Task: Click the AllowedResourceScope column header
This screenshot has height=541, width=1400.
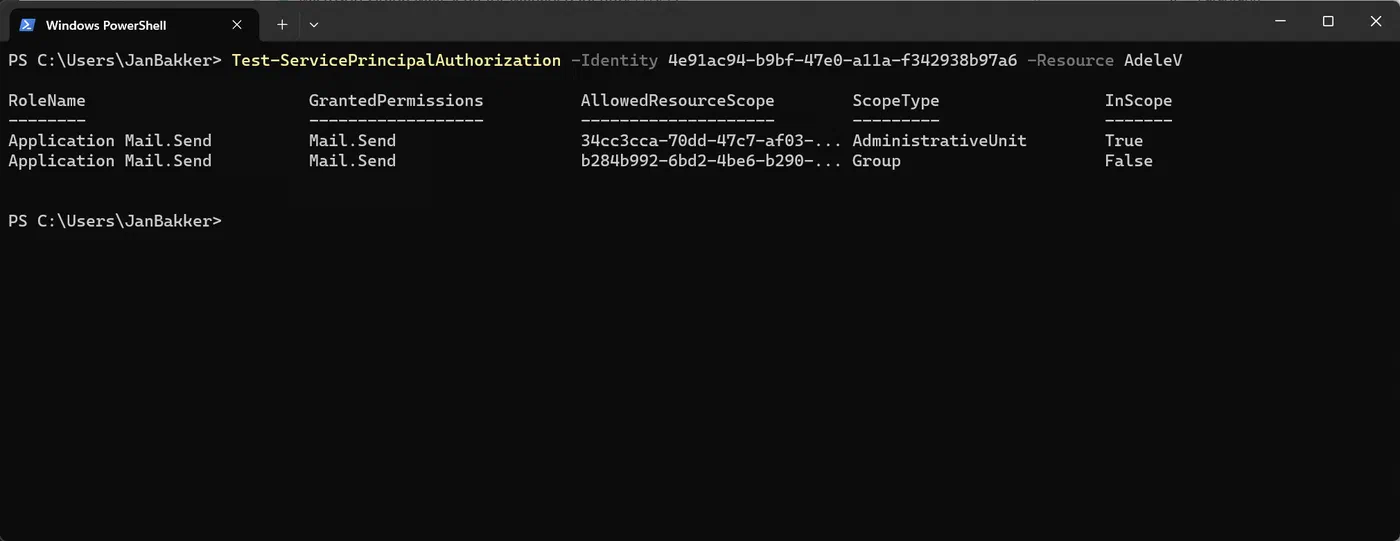Action: 677,101
